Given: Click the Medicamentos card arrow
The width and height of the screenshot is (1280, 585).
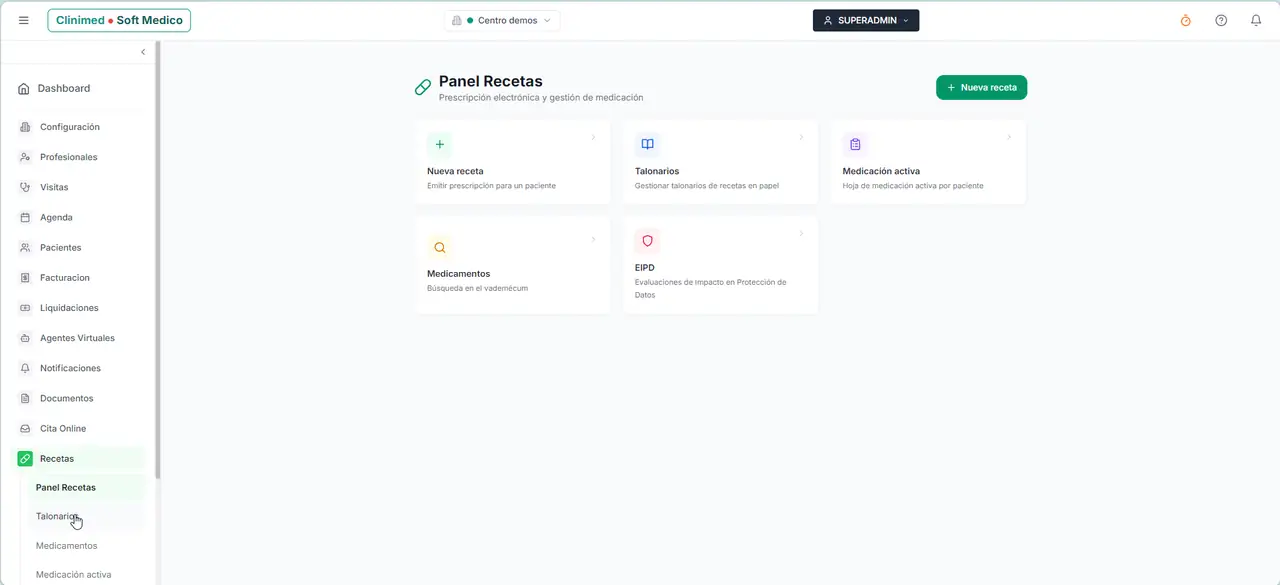Looking at the screenshot, I should [593, 239].
